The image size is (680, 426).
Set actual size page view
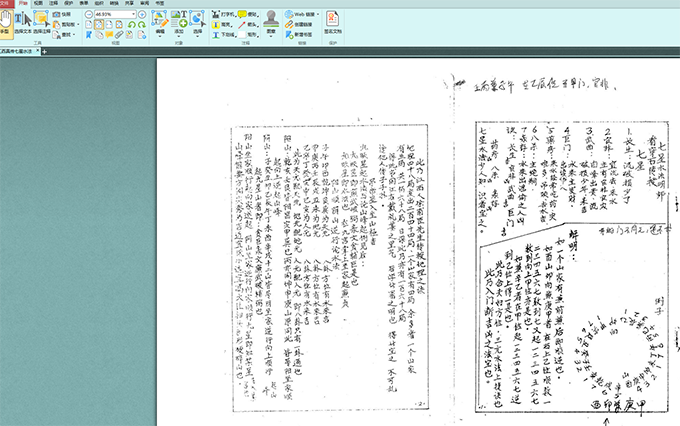coord(88,24)
